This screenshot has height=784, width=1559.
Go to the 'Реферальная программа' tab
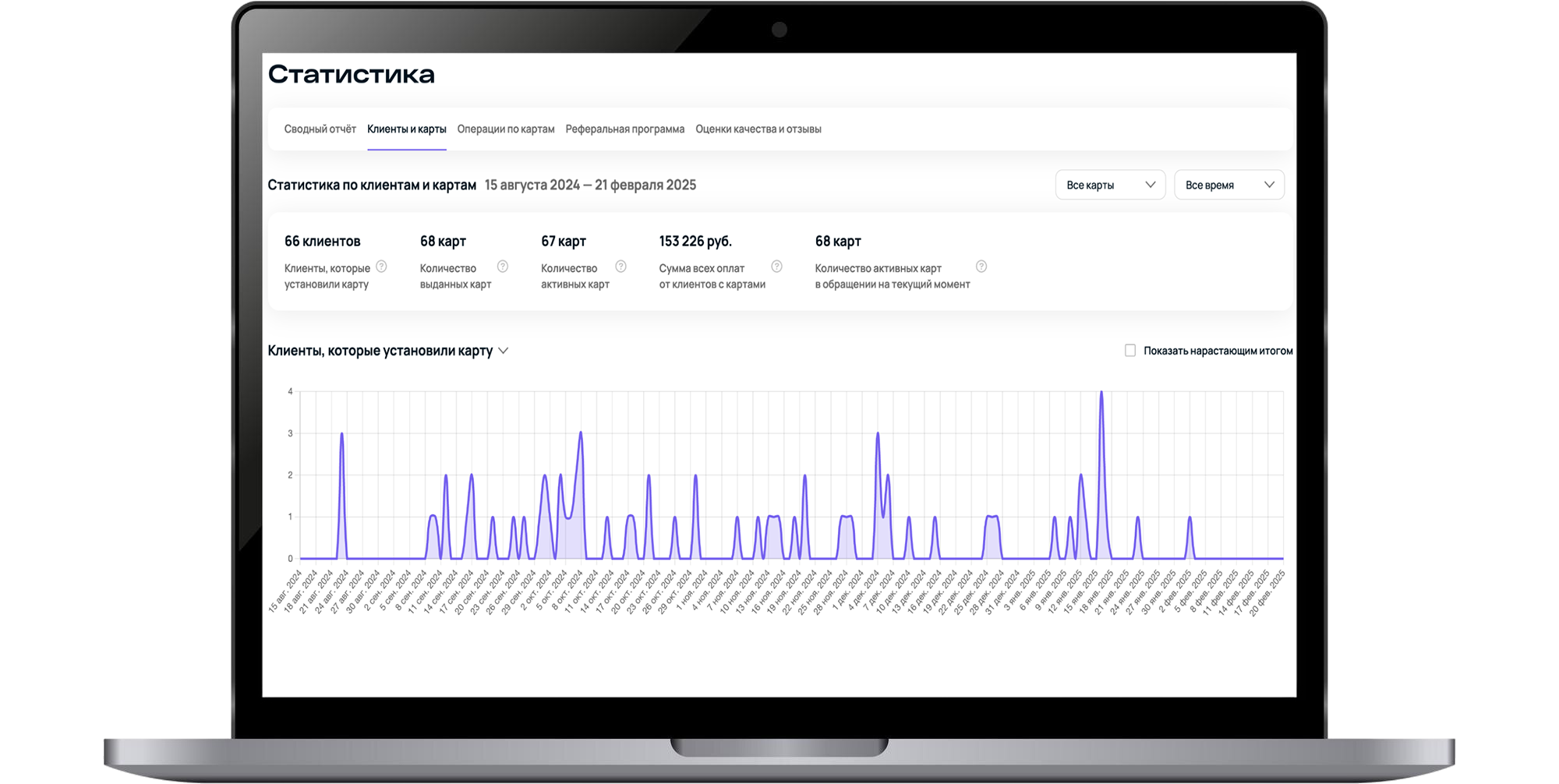click(624, 129)
